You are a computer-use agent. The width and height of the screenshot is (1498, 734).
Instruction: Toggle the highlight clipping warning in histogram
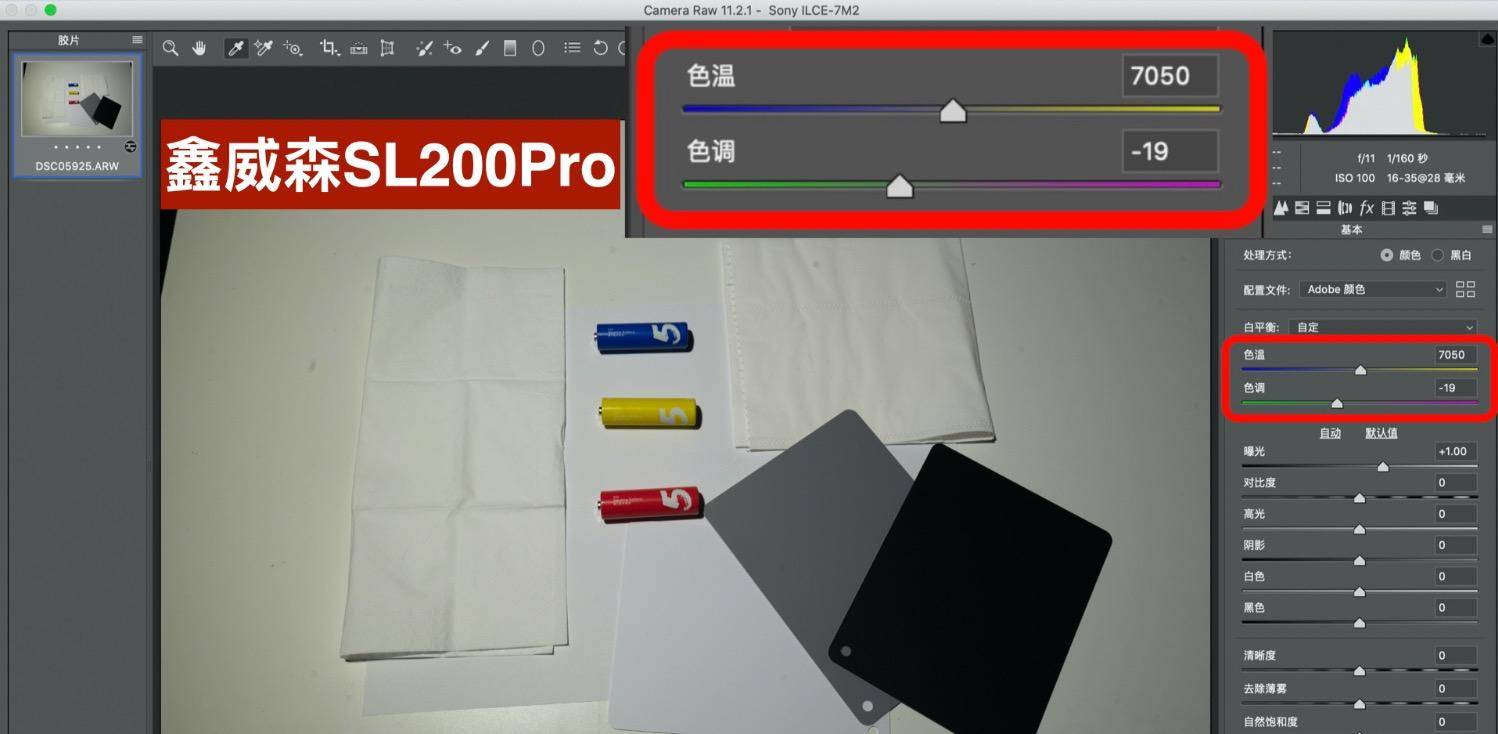click(1486, 39)
